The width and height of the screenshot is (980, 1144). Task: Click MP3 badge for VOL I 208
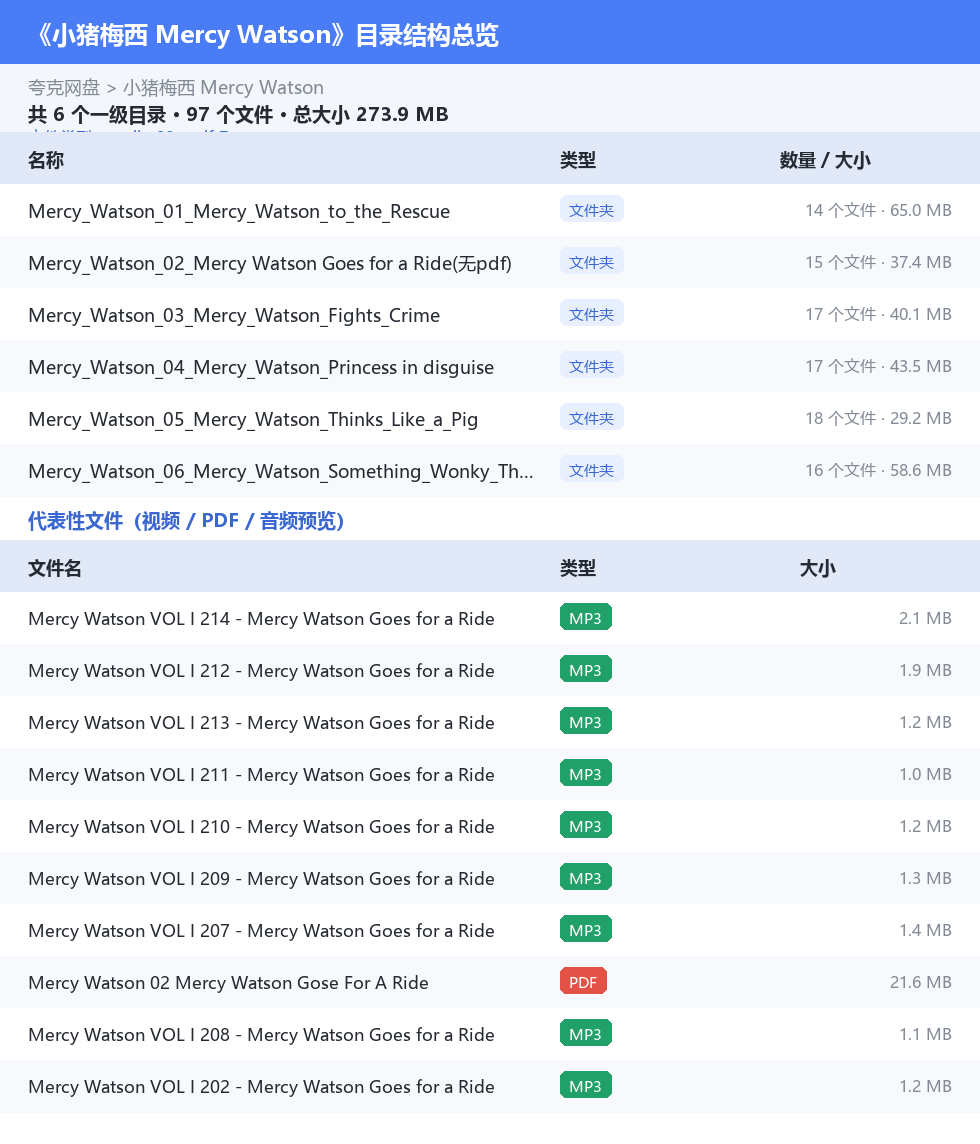[x=585, y=1034]
